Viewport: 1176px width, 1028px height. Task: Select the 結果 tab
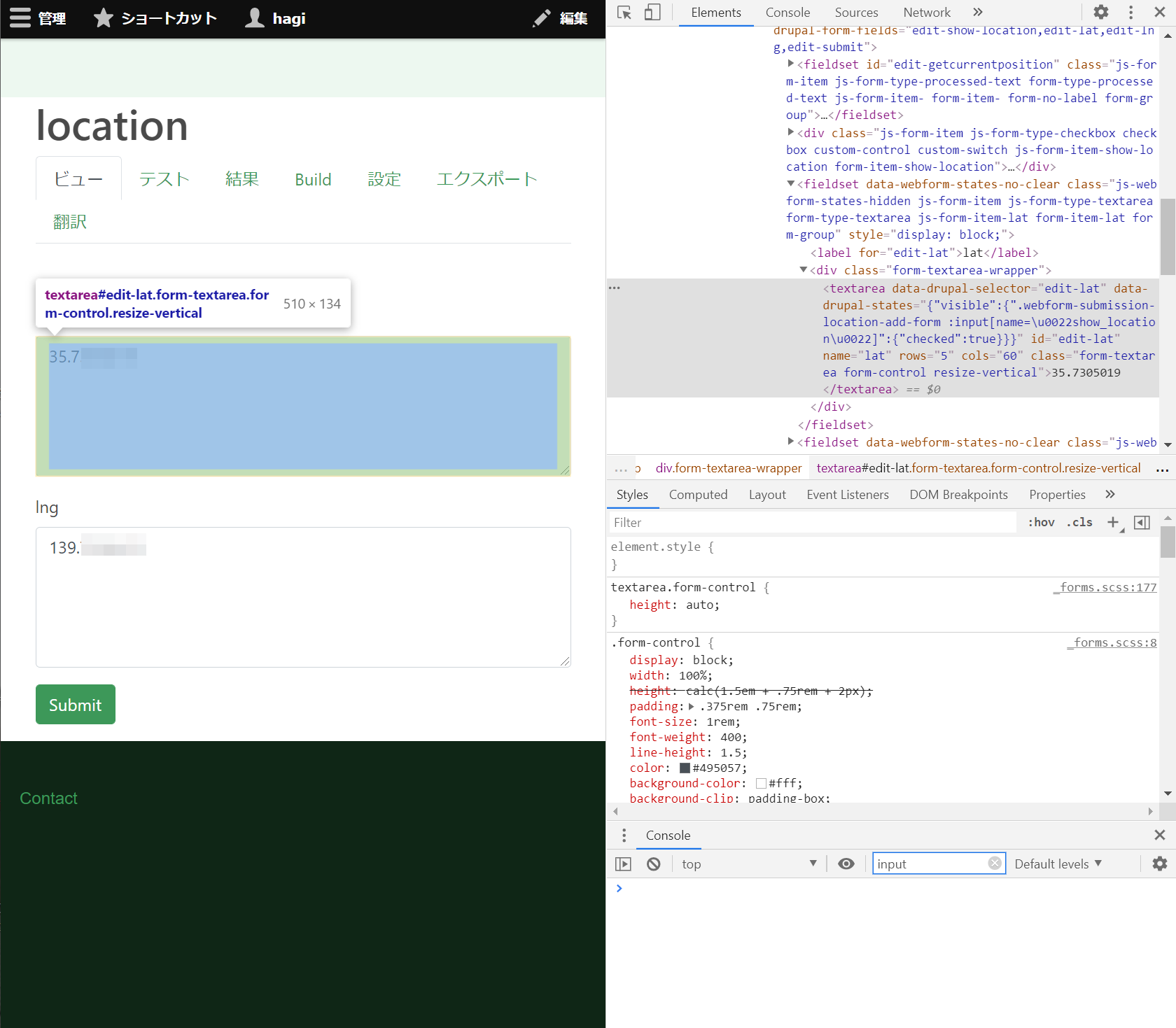(242, 179)
